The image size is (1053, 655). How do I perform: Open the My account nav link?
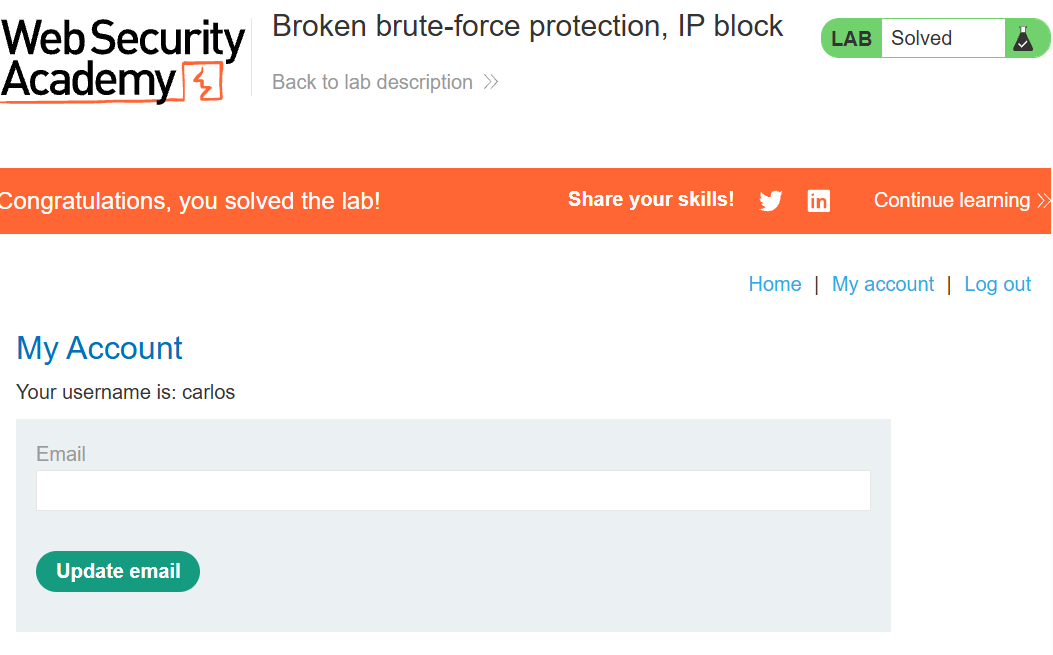click(883, 284)
